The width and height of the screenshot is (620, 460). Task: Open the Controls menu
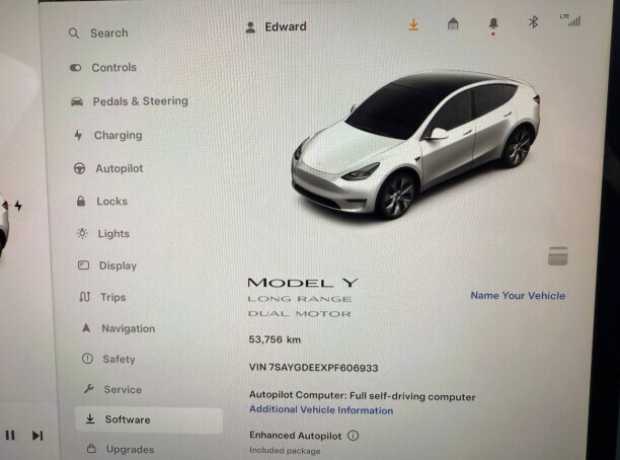tap(103, 68)
